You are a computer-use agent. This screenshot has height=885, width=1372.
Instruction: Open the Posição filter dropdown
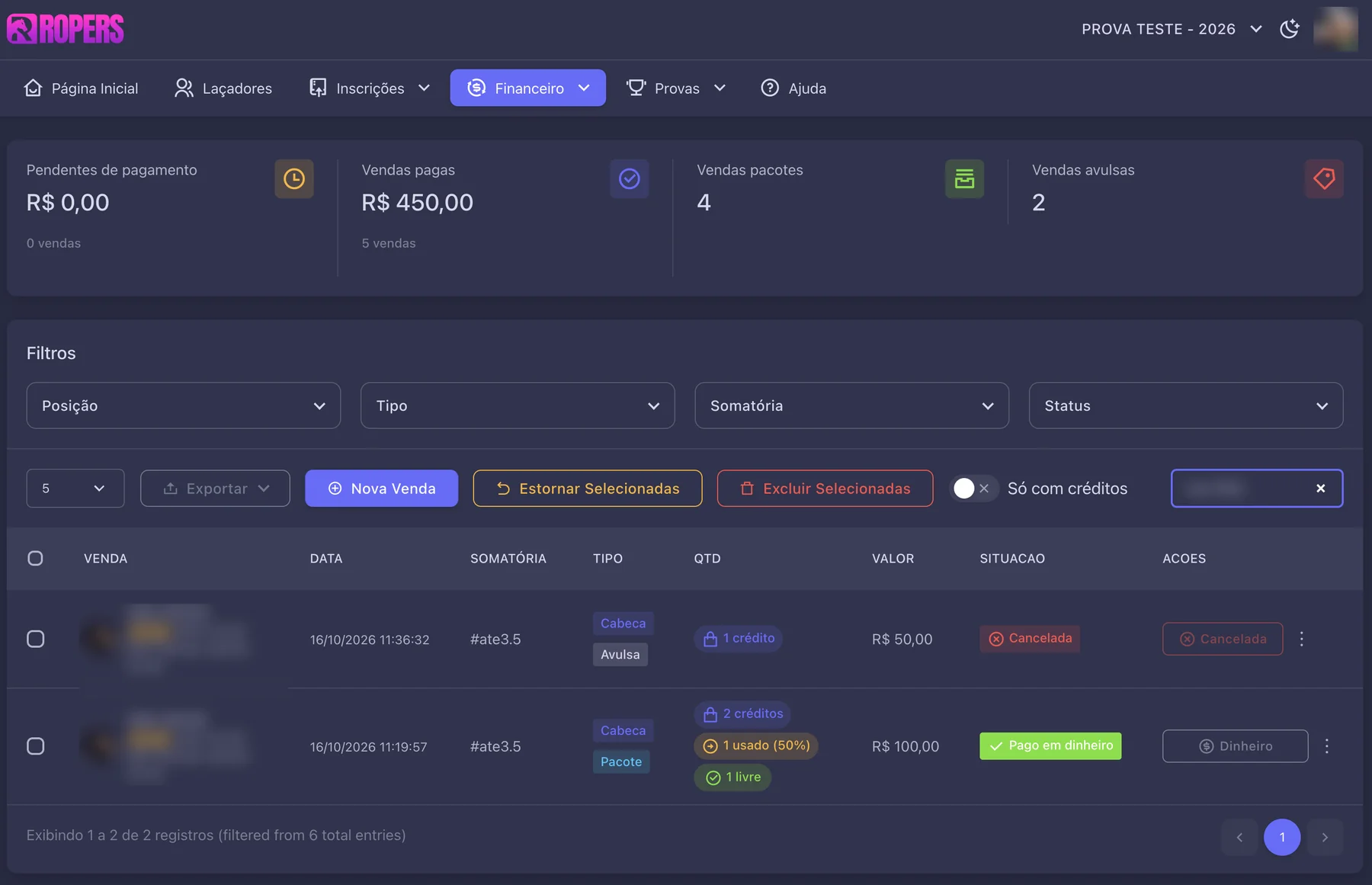click(x=184, y=406)
